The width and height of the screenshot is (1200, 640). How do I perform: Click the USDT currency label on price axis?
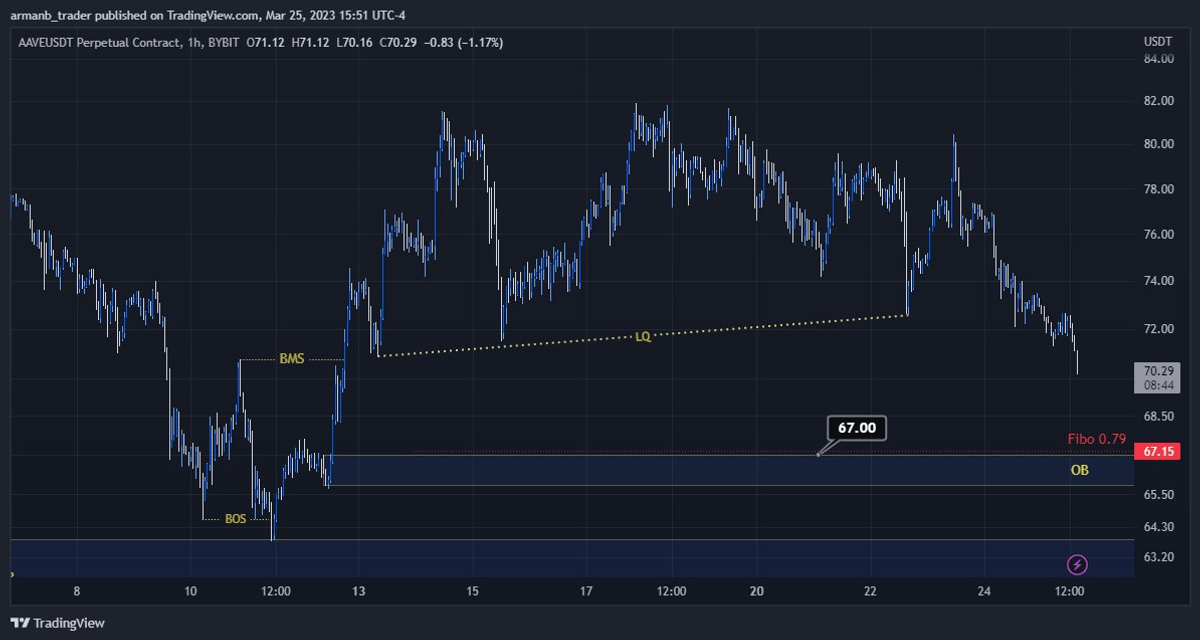pos(1157,42)
